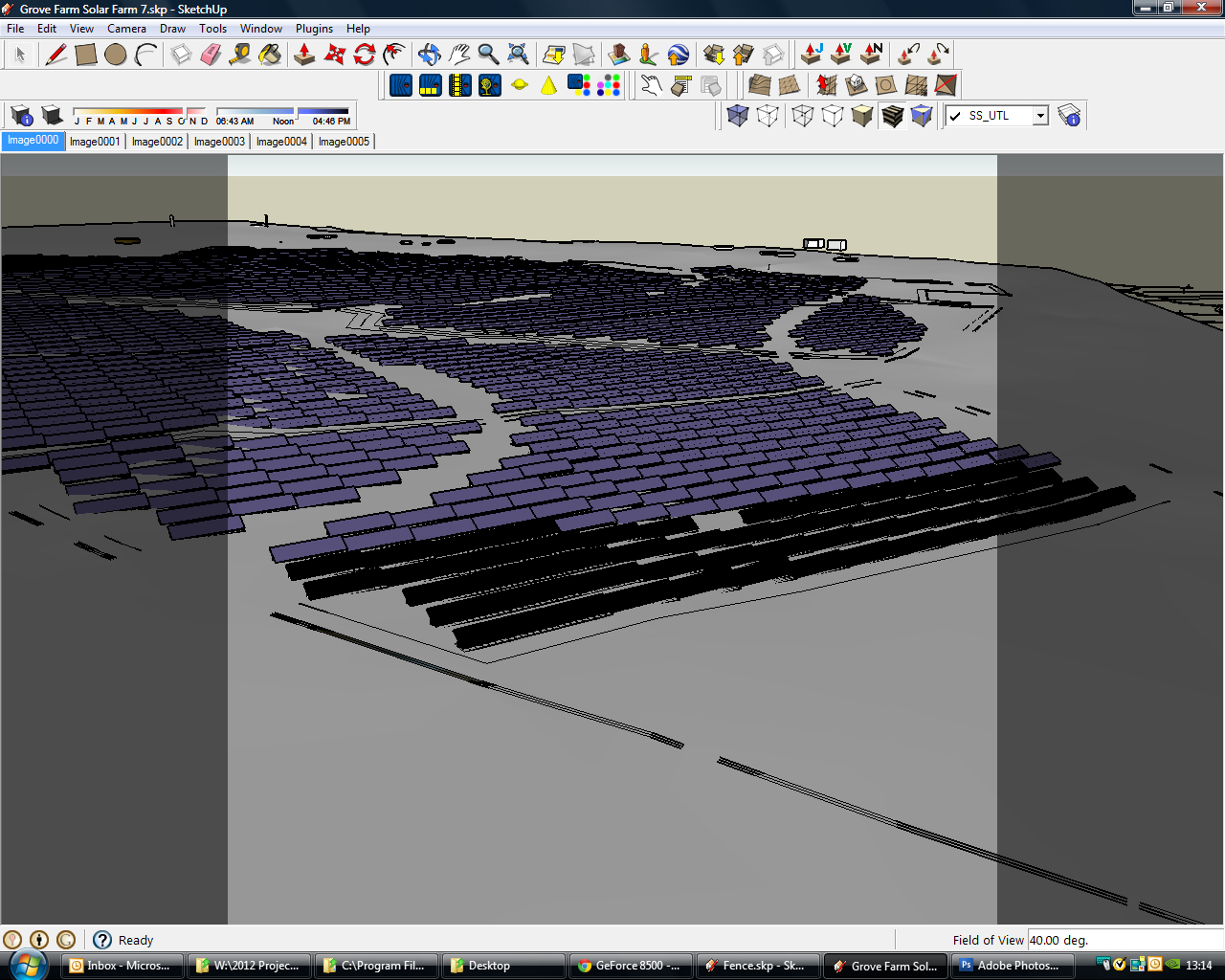Select the Orbit camera tool
The image size is (1225, 980).
429,55
